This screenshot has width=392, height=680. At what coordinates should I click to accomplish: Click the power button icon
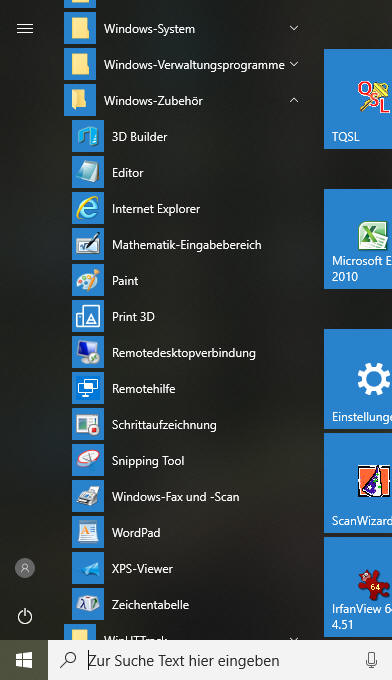[25, 616]
